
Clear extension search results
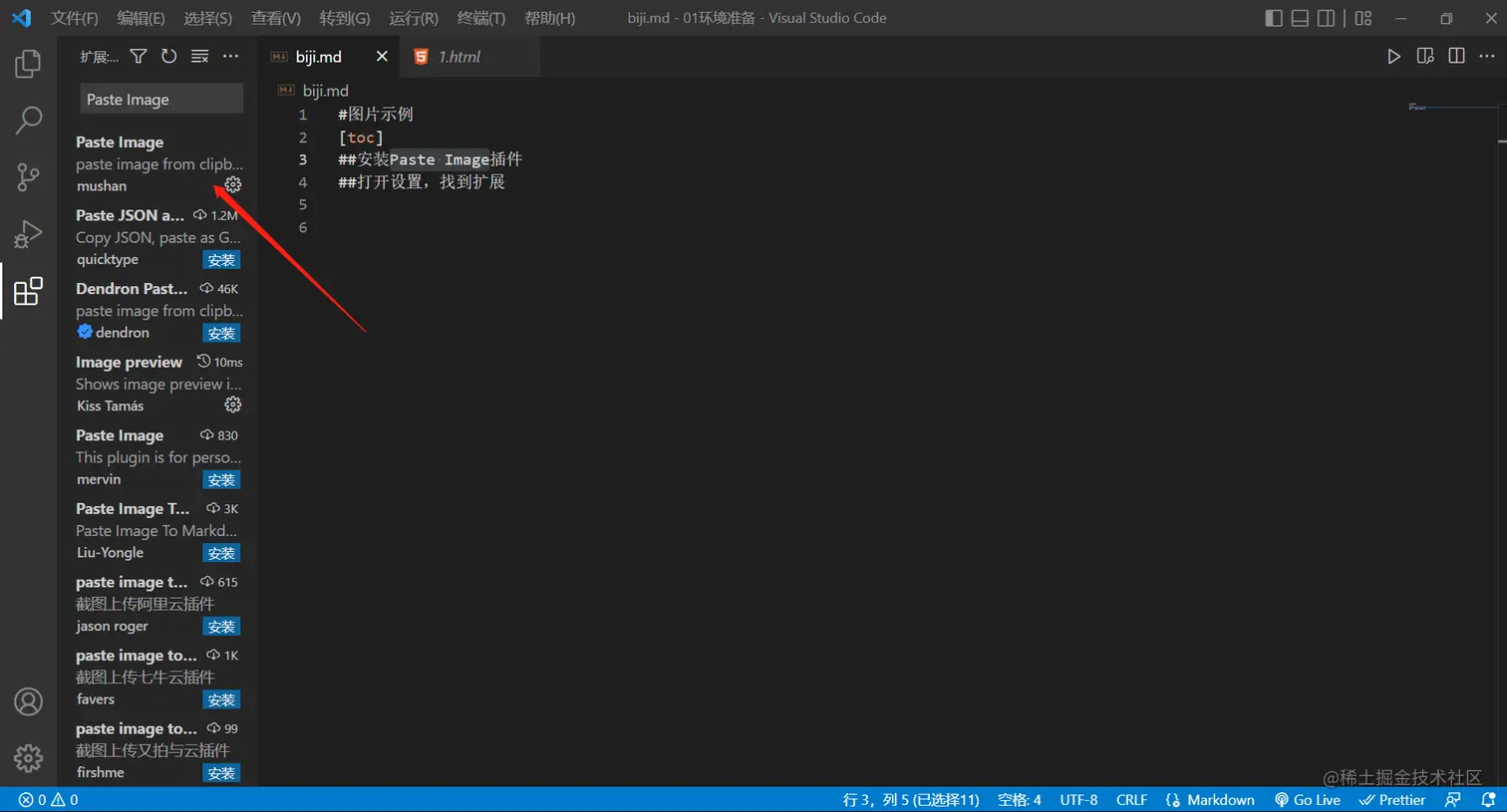(199, 57)
